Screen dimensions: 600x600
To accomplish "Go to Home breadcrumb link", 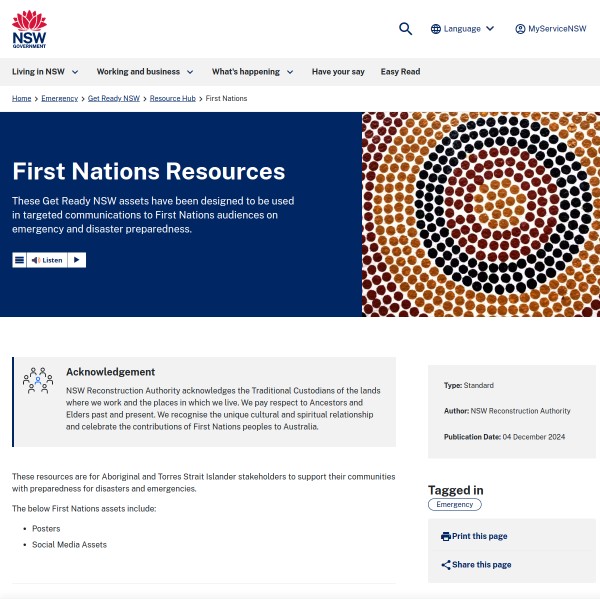I will pyautogui.click(x=21, y=99).
